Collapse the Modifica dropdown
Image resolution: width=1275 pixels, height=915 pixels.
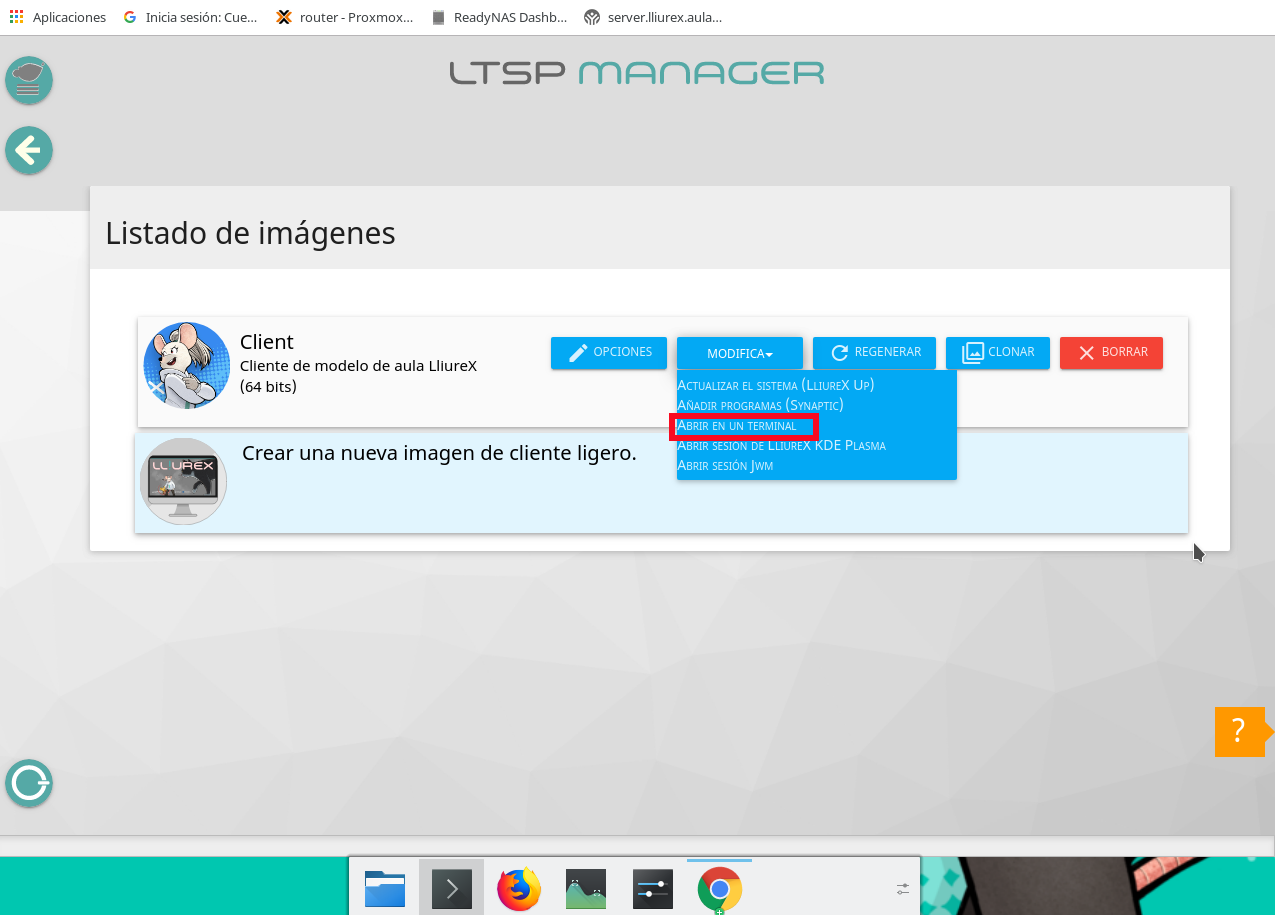(739, 353)
